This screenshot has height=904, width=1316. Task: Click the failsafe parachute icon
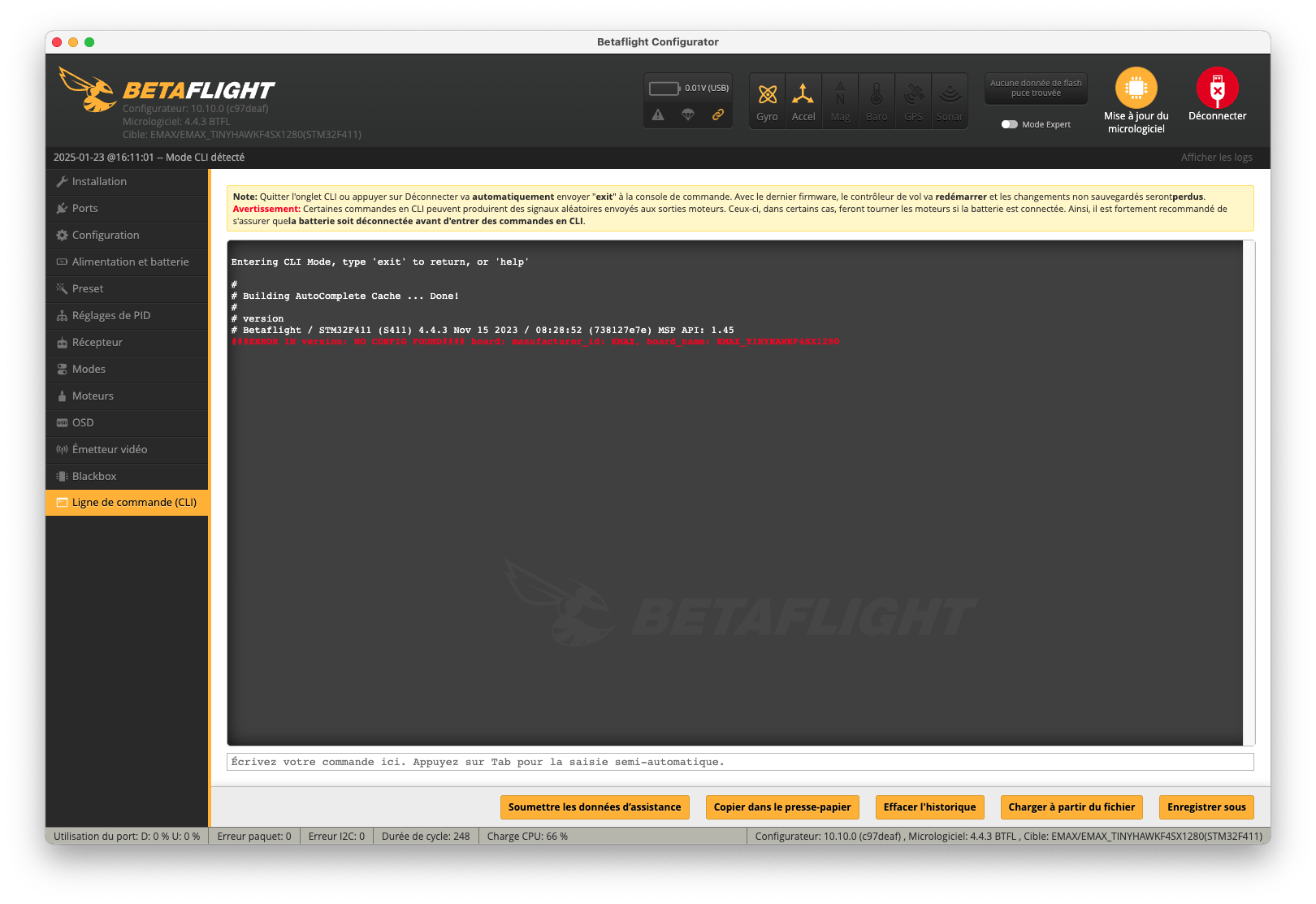click(688, 115)
